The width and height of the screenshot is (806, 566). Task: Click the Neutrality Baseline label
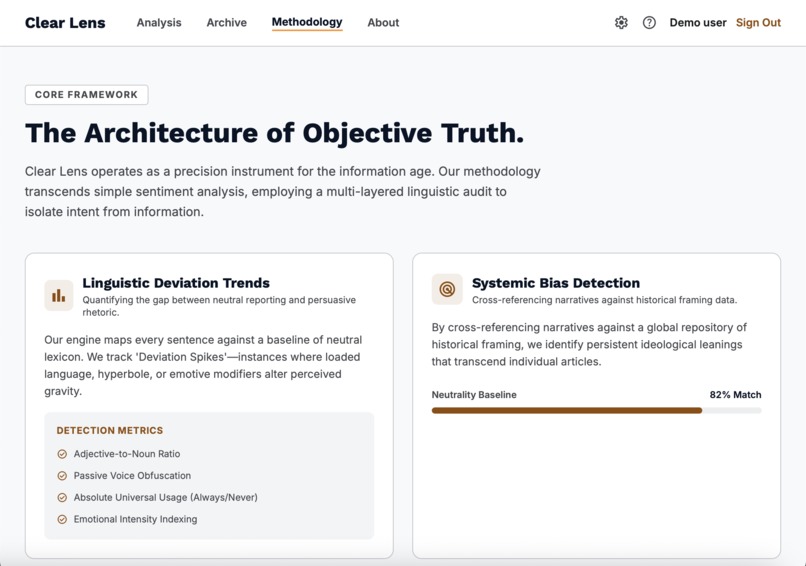pyautogui.click(x=474, y=395)
